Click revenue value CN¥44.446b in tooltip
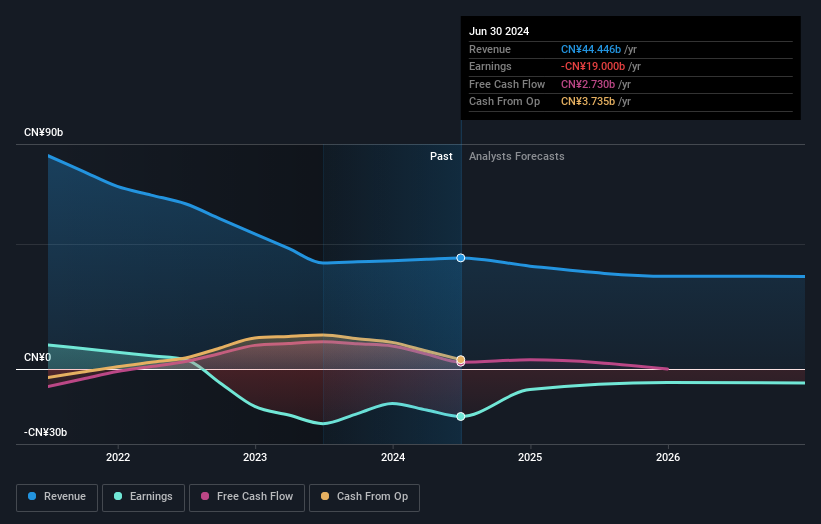Image resolution: width=821 pixels, height=524 pixels. pyautogui.click(x=591, y=49)
